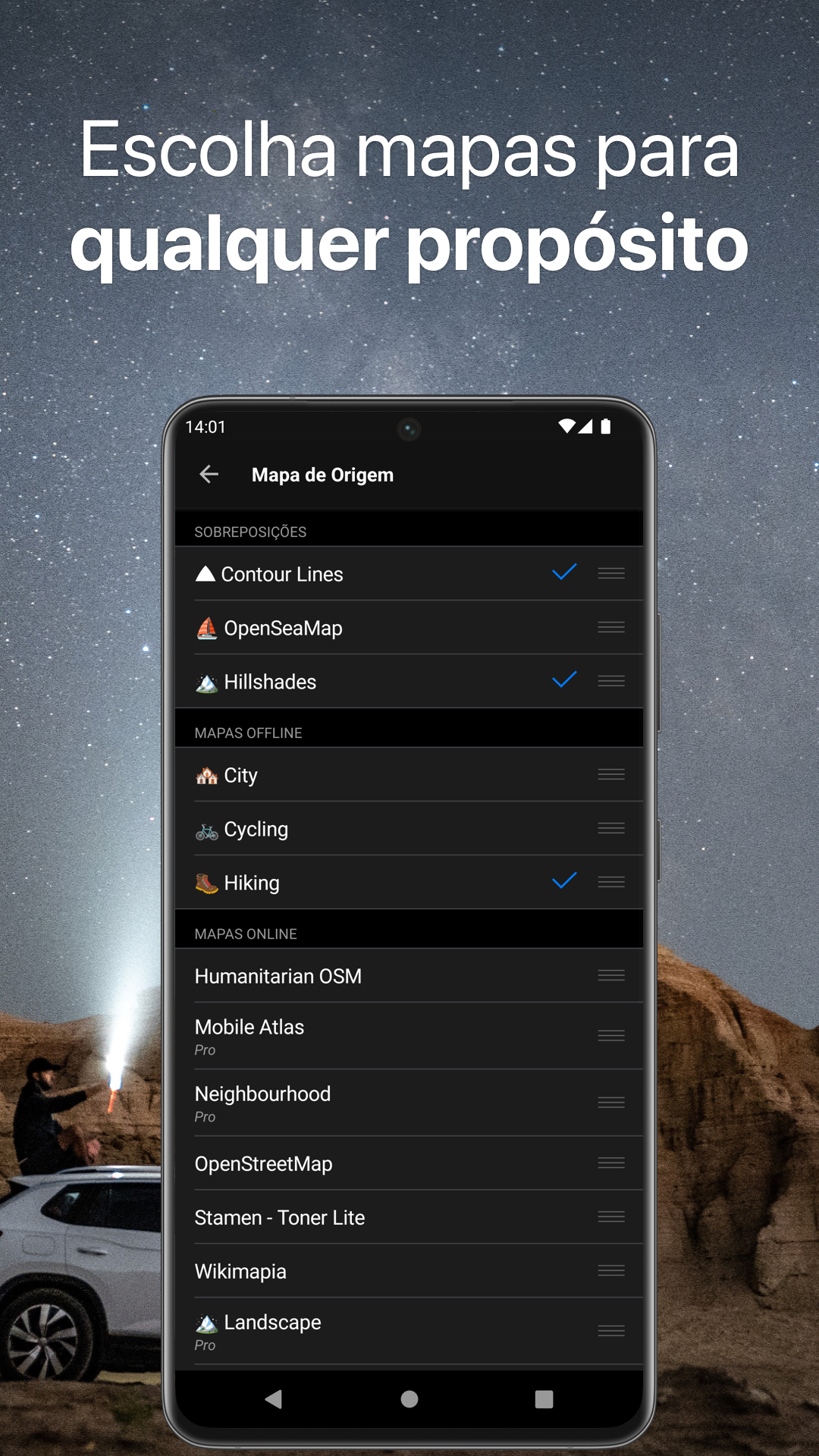Tap the reorder handle for Neighbourhood
This screenshot has height=1456, width=819.
pyautogui.click(x=611, y=1103)
